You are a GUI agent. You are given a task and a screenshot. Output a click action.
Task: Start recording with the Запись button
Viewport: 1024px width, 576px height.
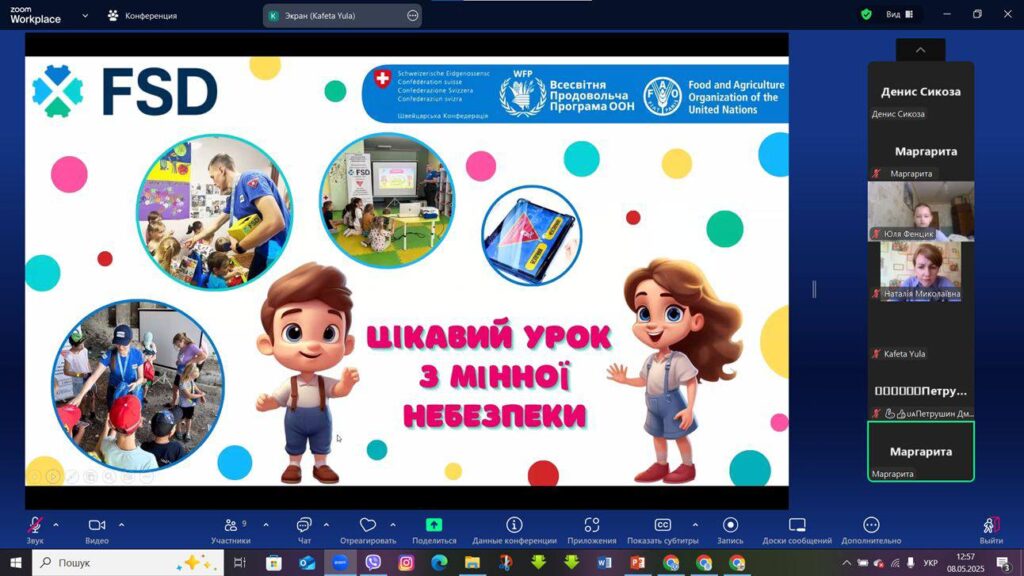730,530
